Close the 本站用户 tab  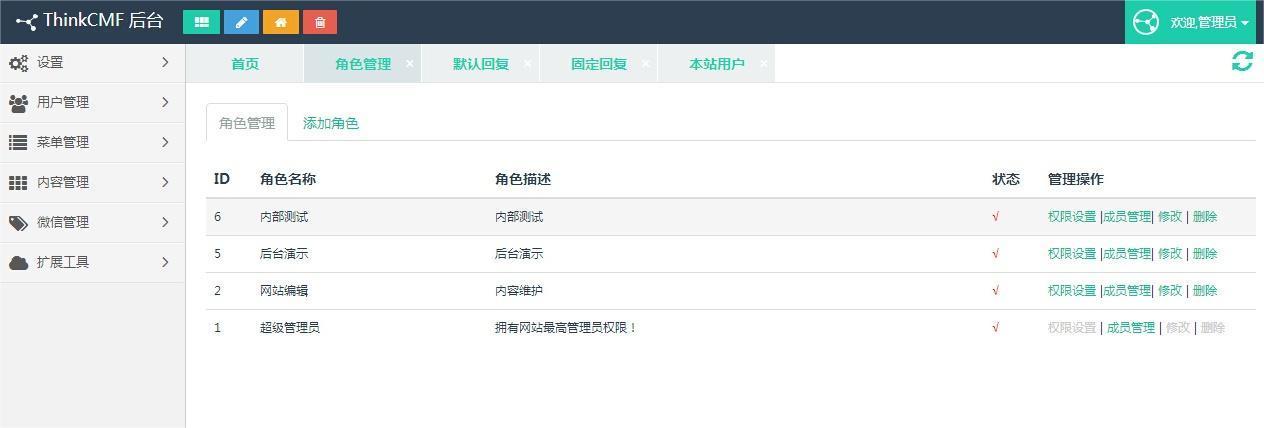pyautogui.click(x=763, y=63)
